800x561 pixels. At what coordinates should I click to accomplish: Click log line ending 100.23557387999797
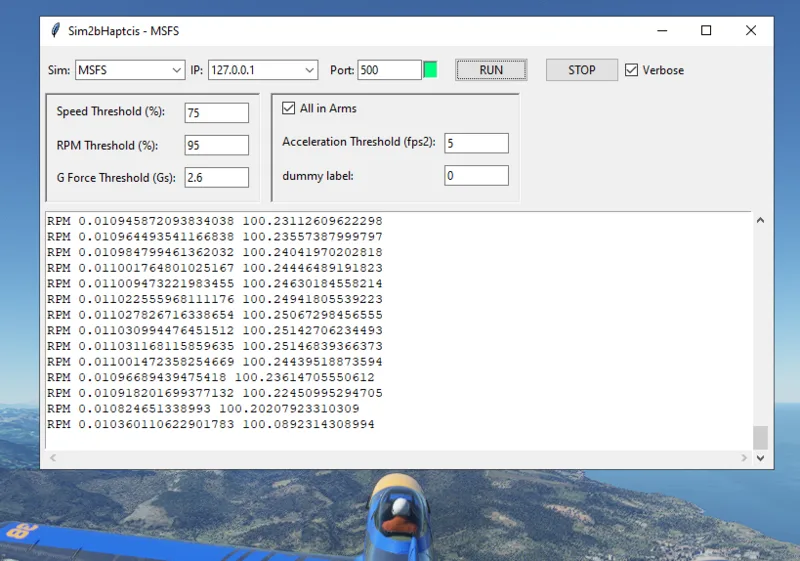pos(215,237)
